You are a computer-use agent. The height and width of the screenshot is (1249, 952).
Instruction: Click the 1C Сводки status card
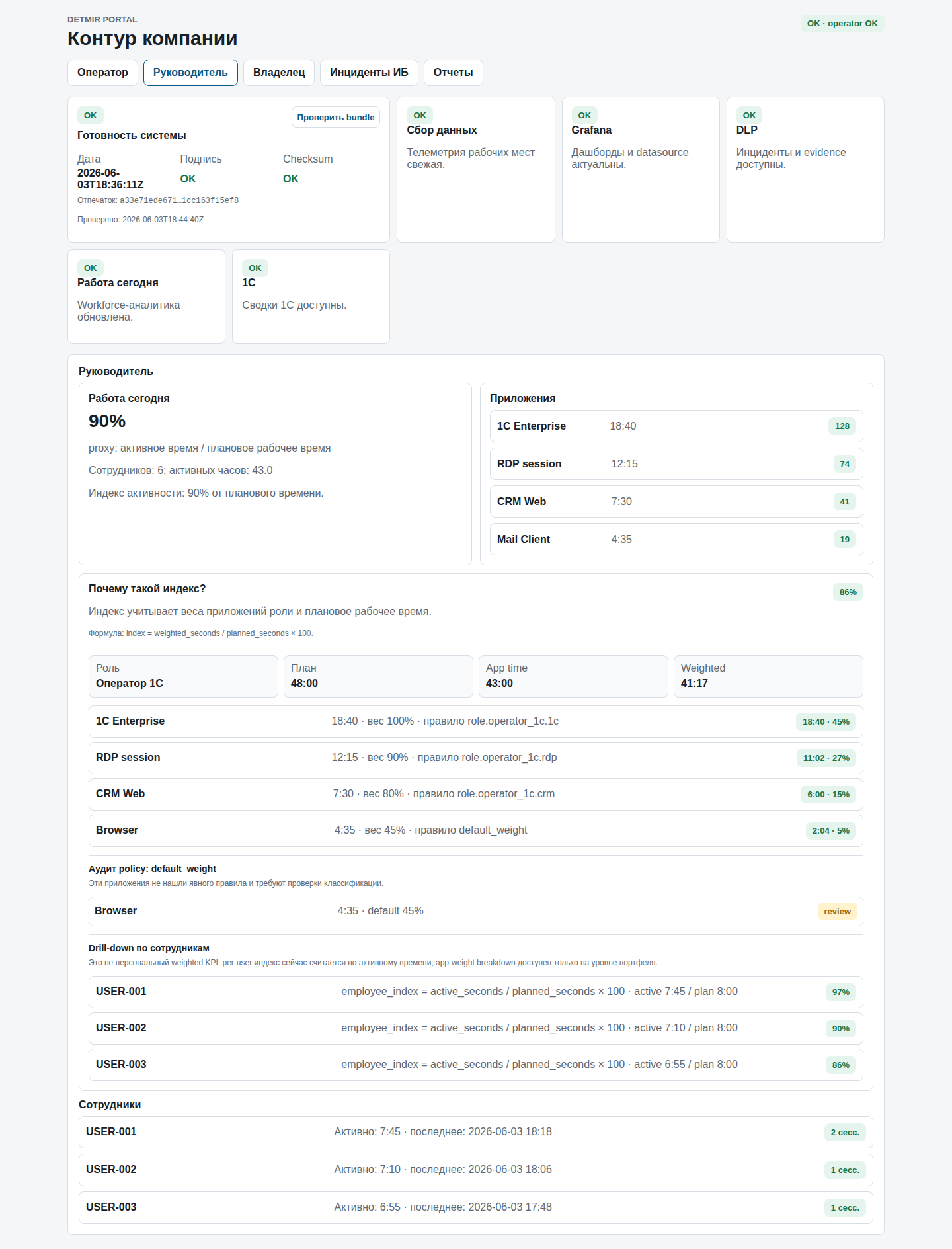point(311,296)
